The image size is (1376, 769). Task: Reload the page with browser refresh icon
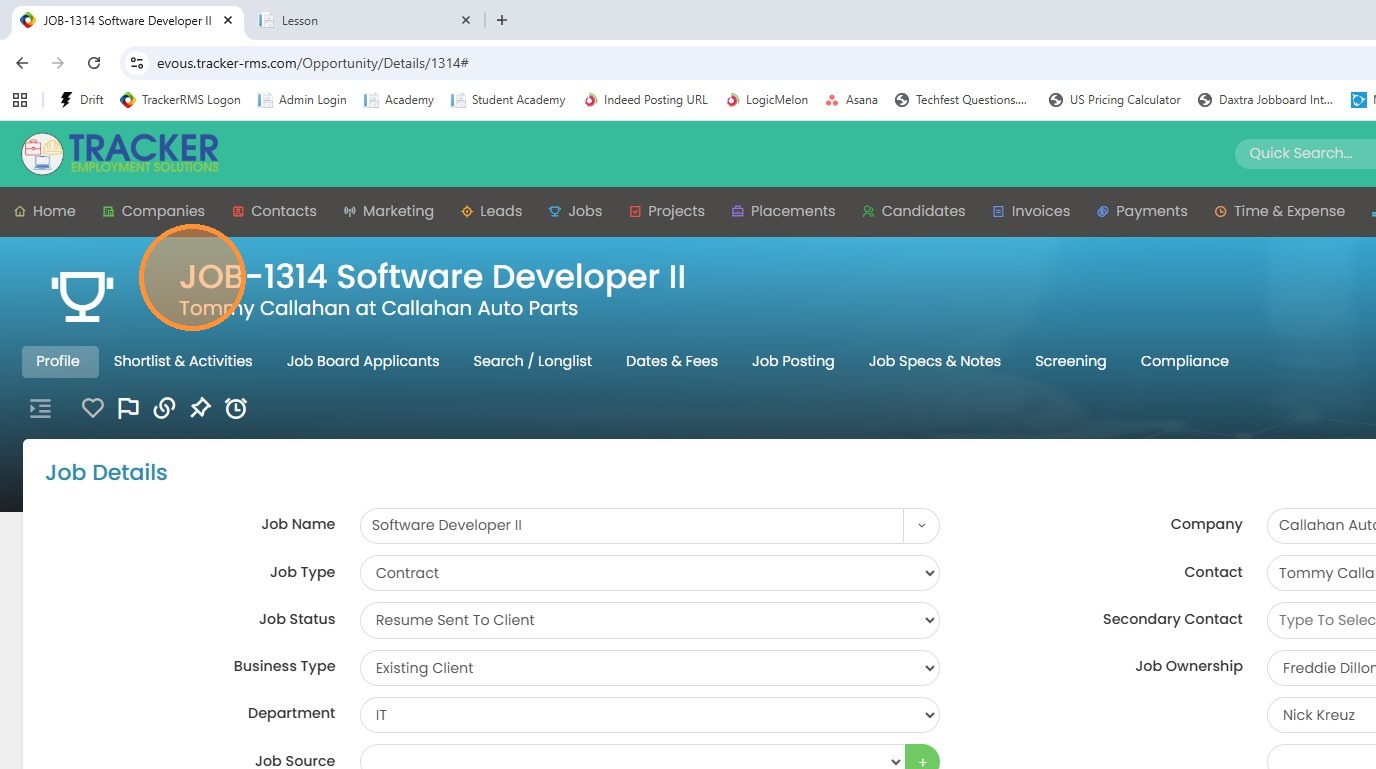click(94, 63)
